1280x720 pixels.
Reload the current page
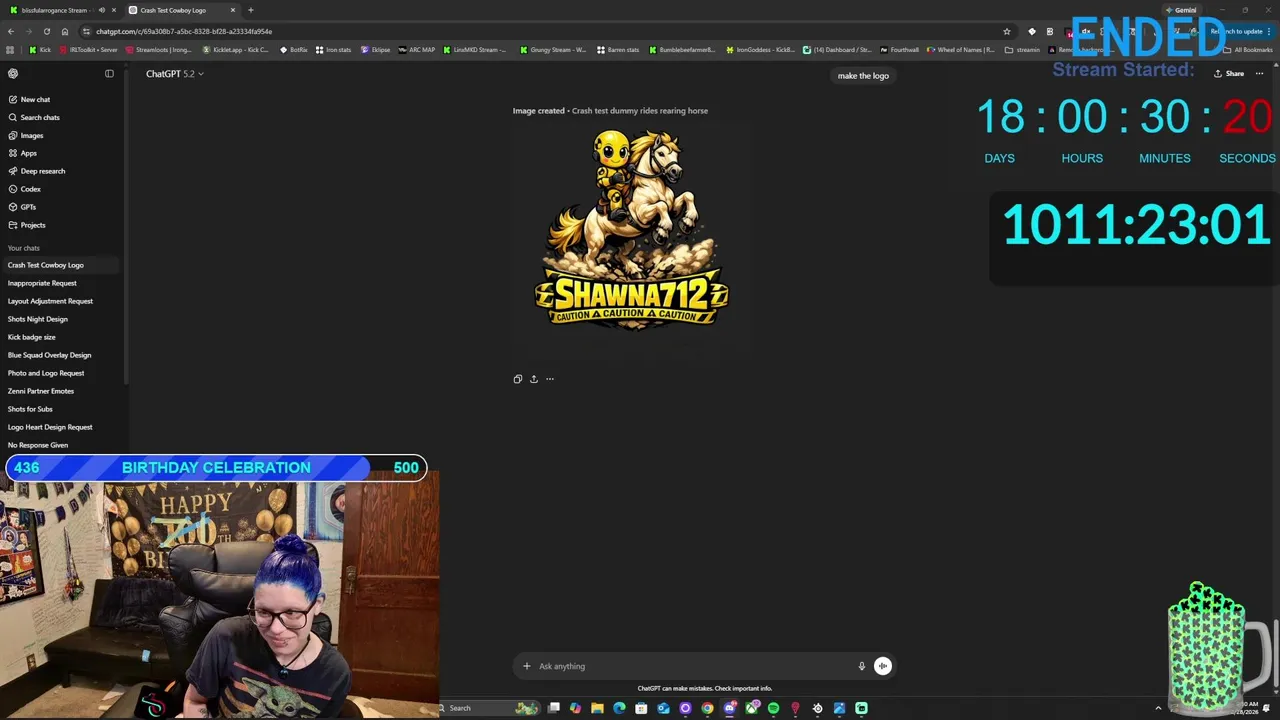(46, 31)
